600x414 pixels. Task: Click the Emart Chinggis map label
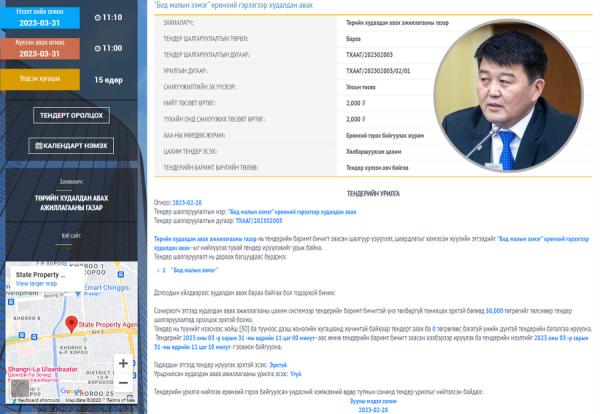pyautogui.click(x=106, y=287)
